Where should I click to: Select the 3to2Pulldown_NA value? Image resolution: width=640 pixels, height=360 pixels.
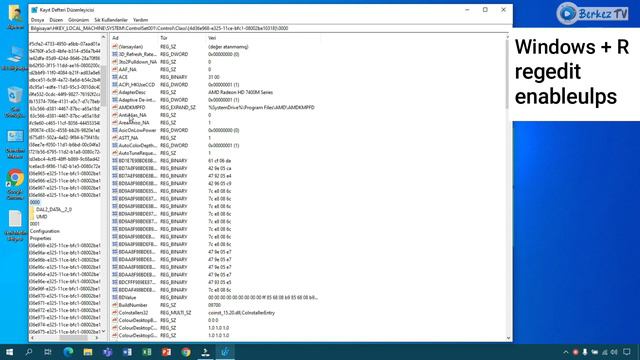[138, 62]
